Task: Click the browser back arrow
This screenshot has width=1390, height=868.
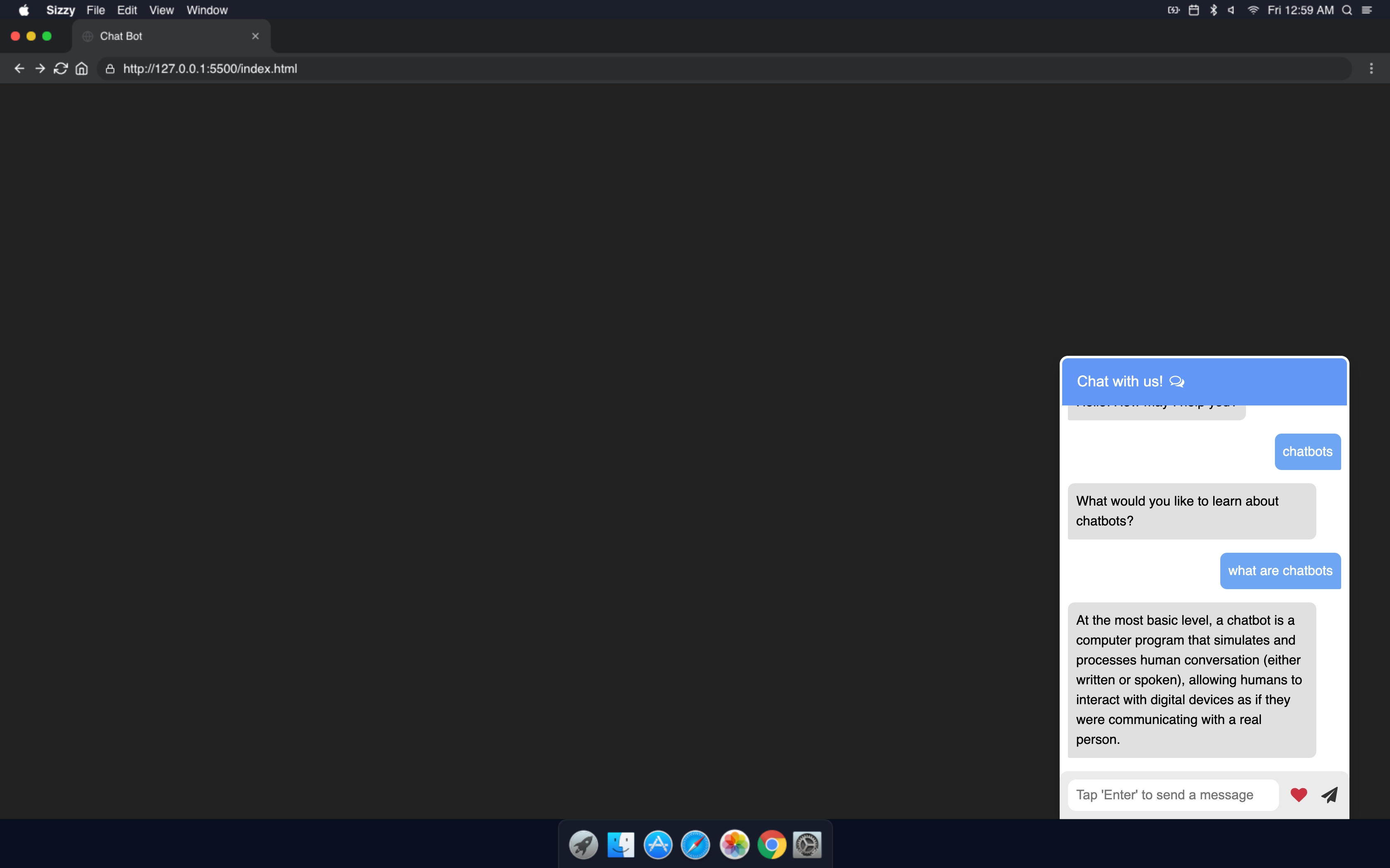Action: 19,68
